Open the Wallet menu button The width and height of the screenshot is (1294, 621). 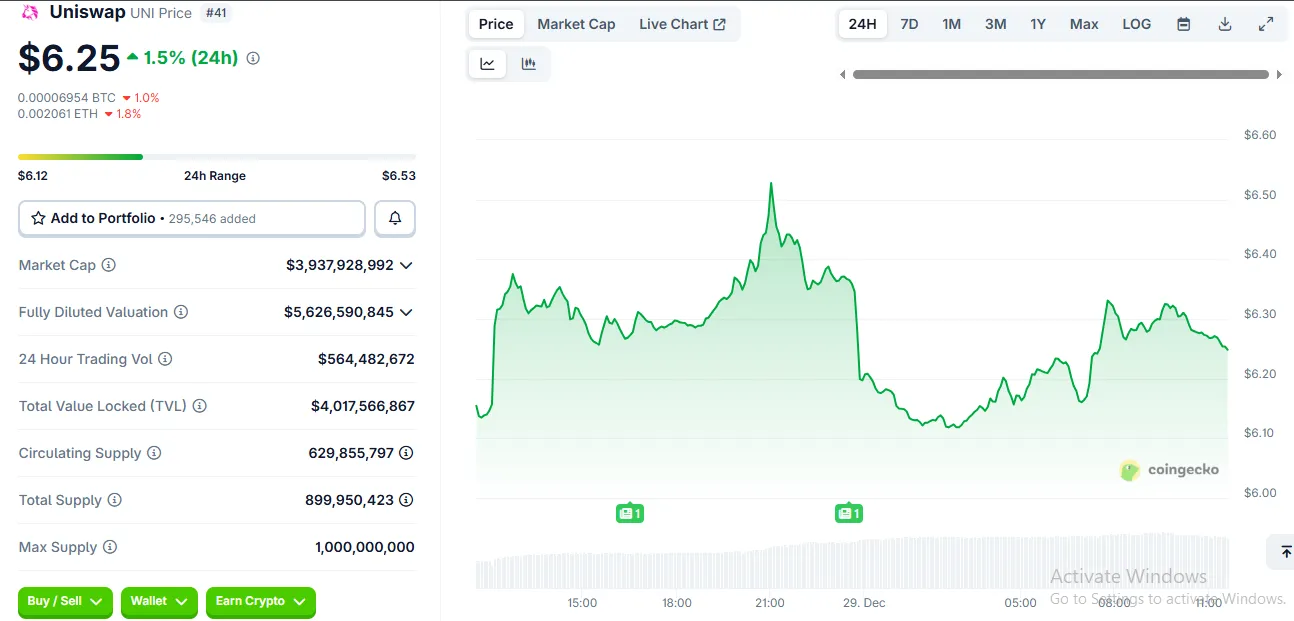(158, 602)
